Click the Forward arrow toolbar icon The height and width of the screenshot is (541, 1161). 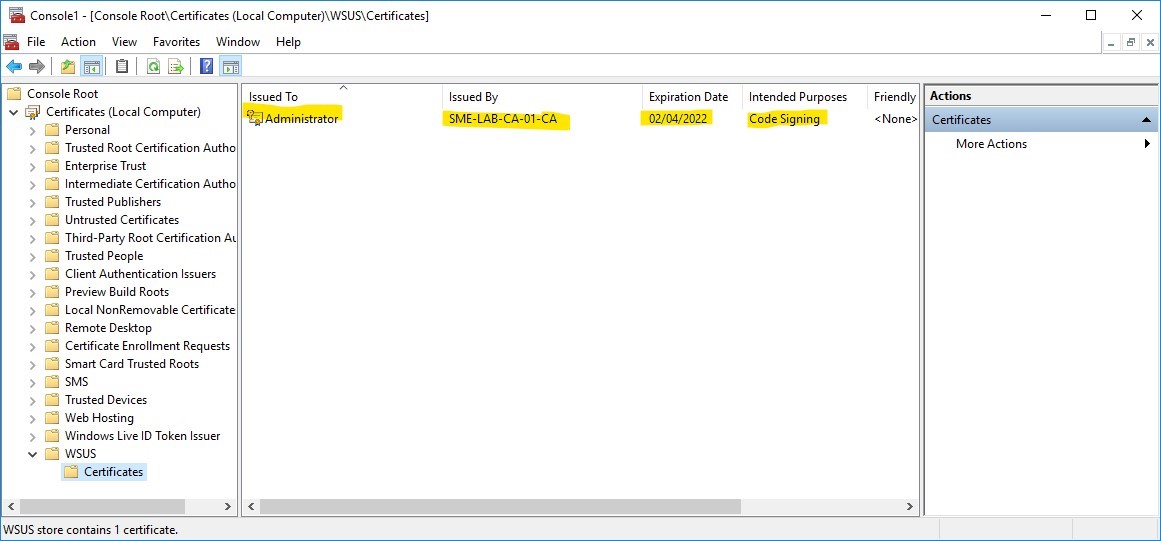point(37,67)
